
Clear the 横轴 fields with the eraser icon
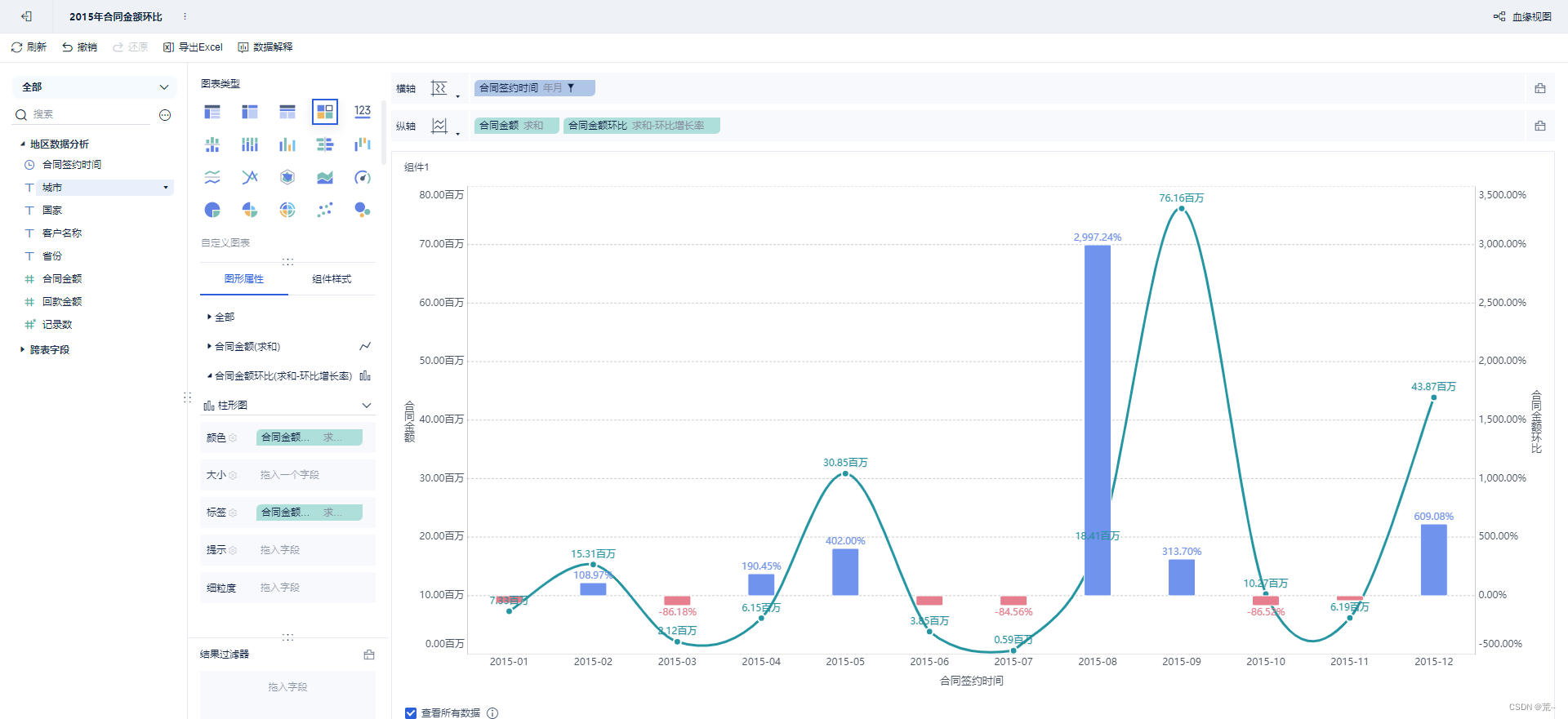point(1540,88)
